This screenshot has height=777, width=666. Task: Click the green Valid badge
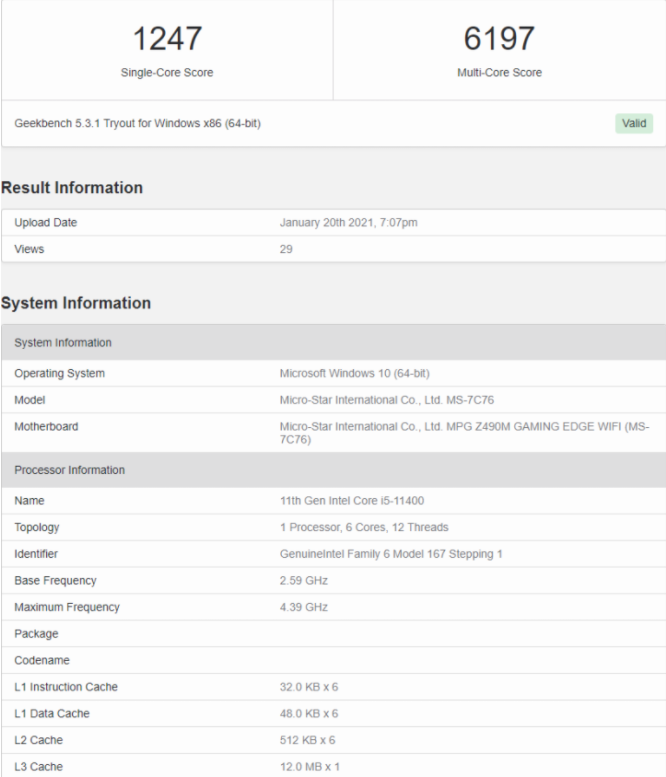pos(635,123)
